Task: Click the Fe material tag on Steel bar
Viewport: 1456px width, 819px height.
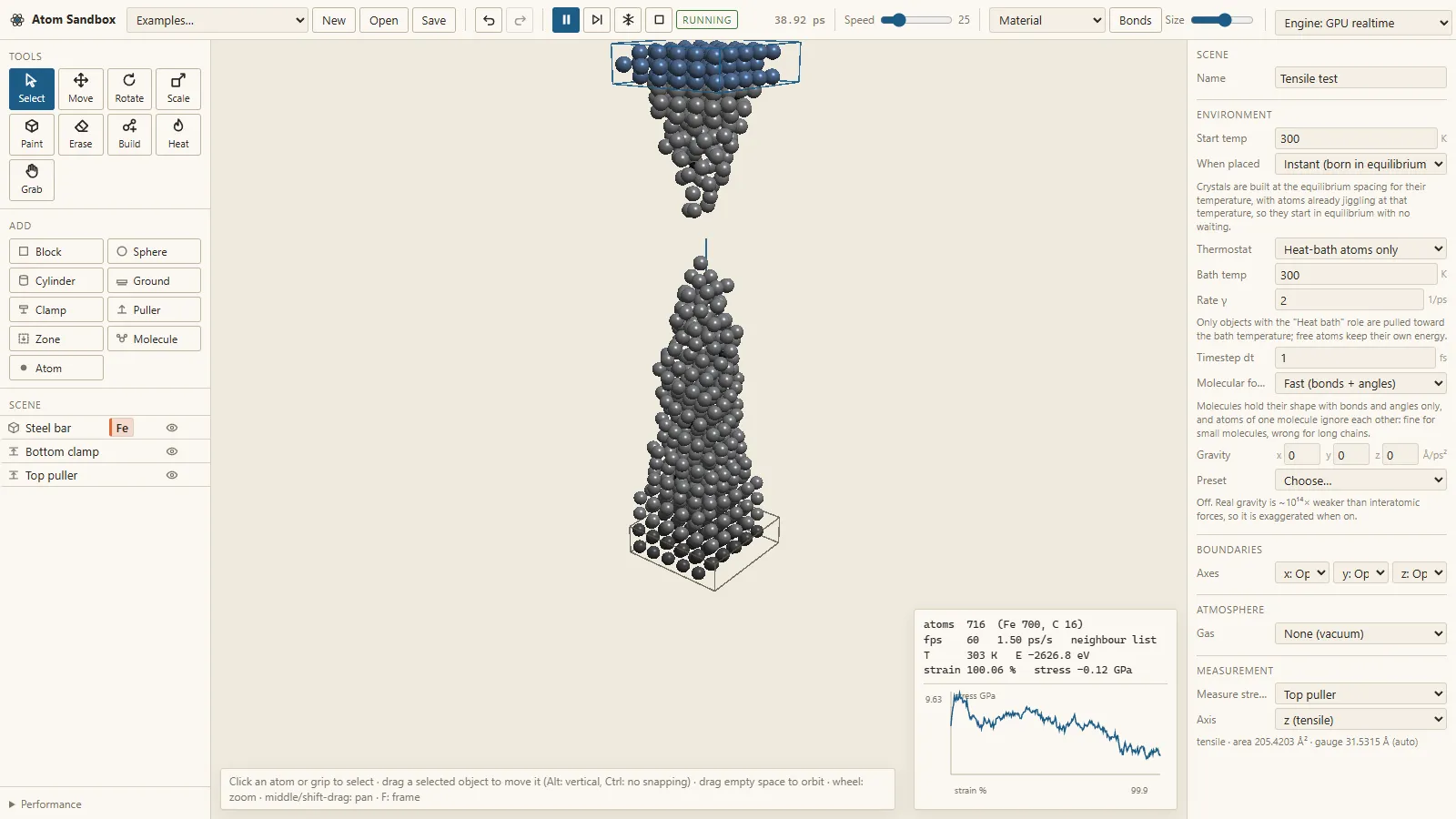Action: 122,428
